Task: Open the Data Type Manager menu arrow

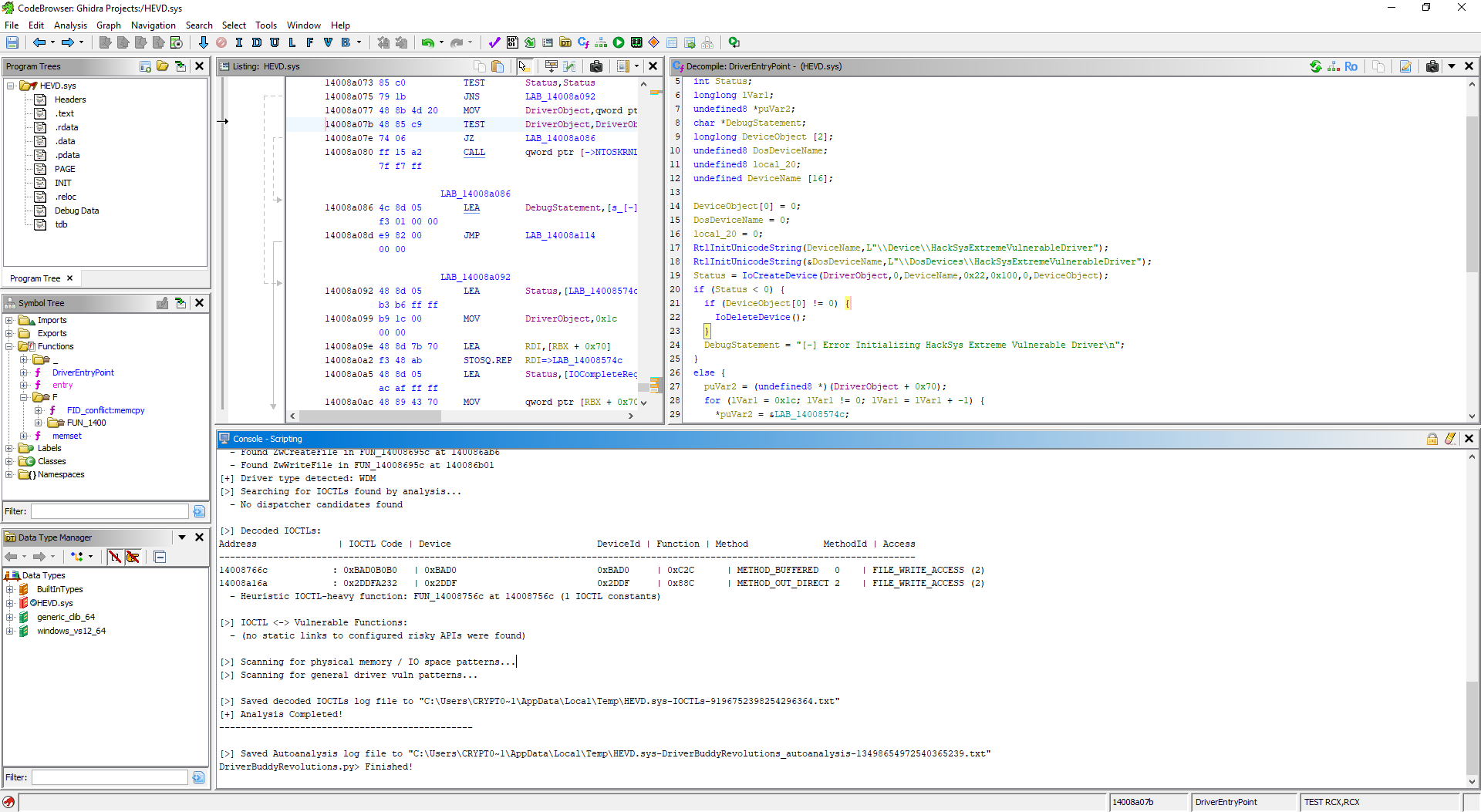Action: click(182, 537)
